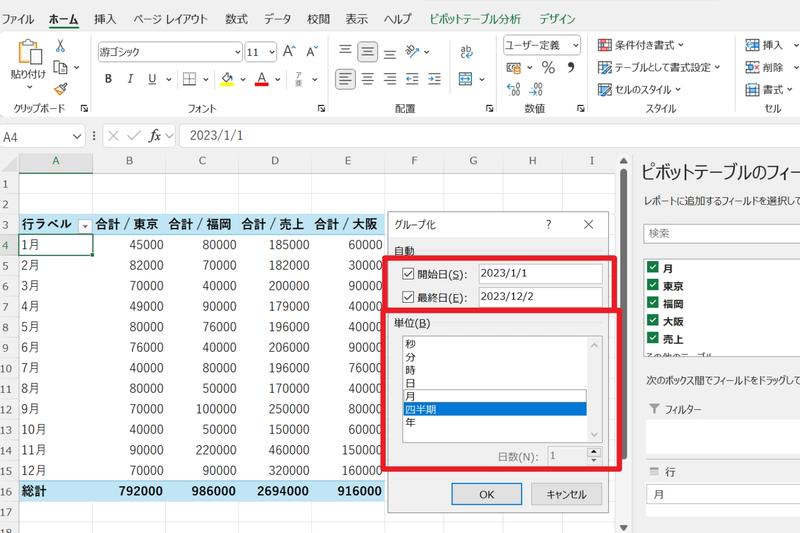Click the formula bar showing 2023/1/1

(x=490, y=136)
